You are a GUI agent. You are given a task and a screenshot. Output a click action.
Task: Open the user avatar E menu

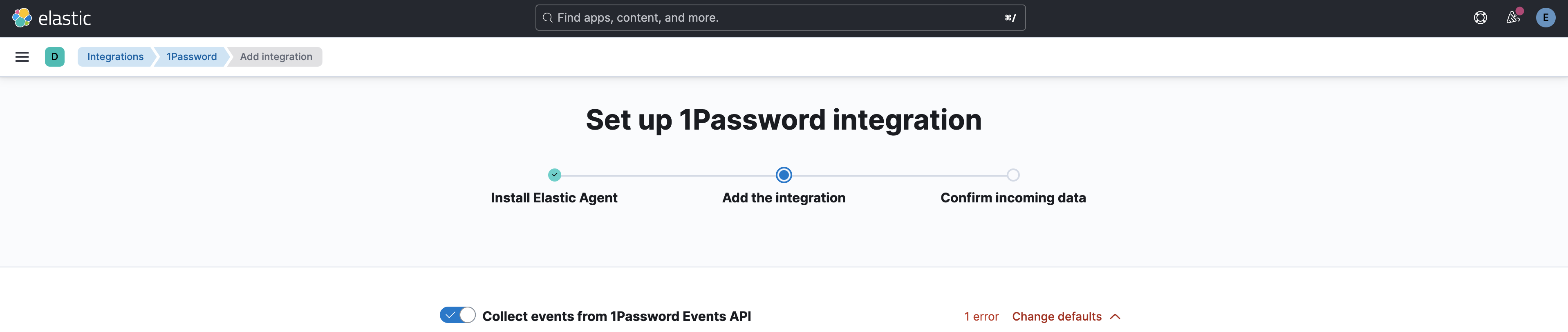(x=1546, y=18)
